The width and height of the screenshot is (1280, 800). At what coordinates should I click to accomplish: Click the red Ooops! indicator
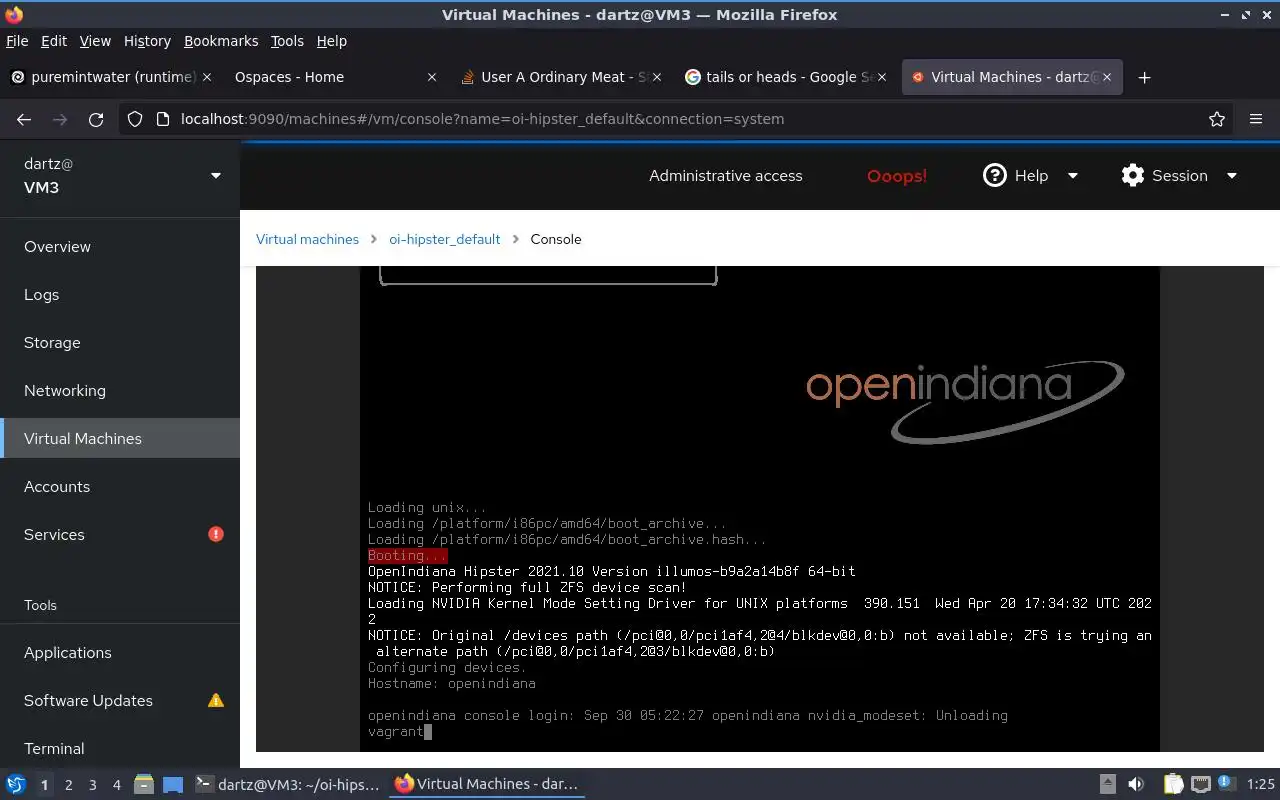click(897, 175)
